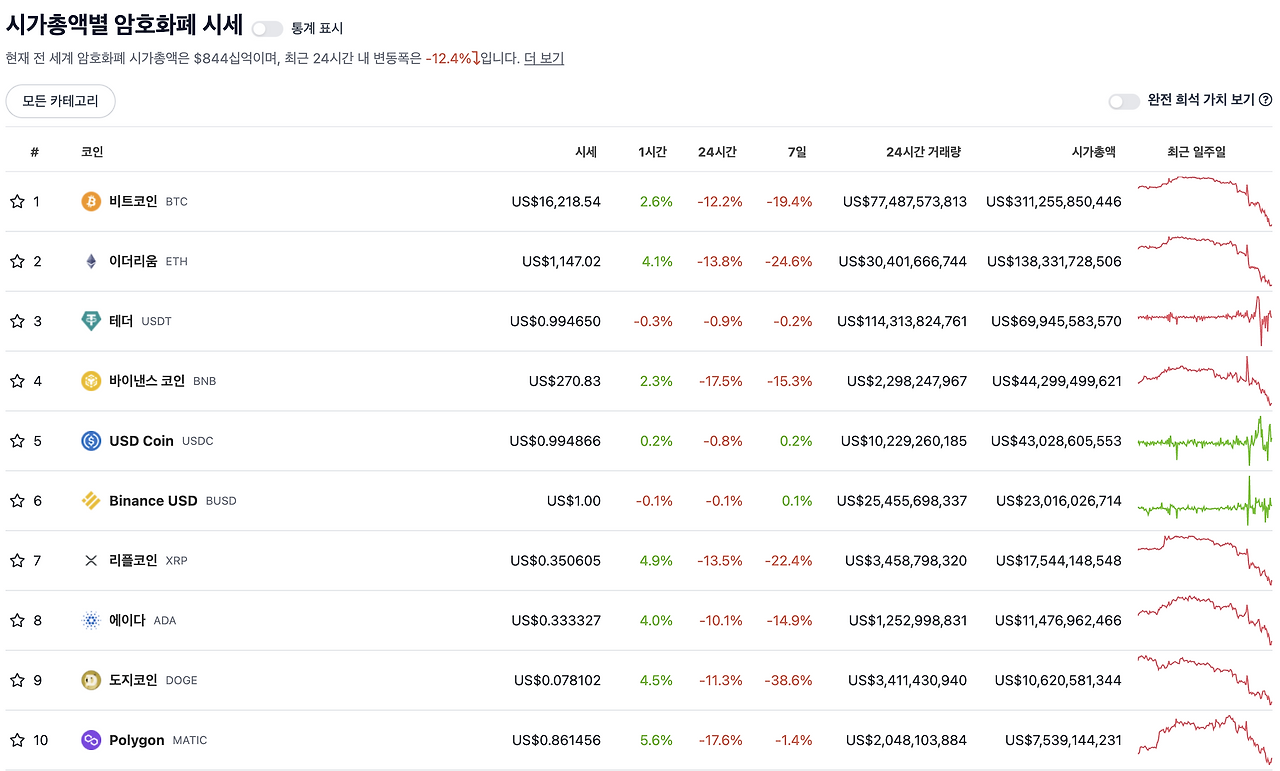This screenshot has width=1280, height=771.
Task: Select BNB price US$270.83
Action: click(565, 381)
